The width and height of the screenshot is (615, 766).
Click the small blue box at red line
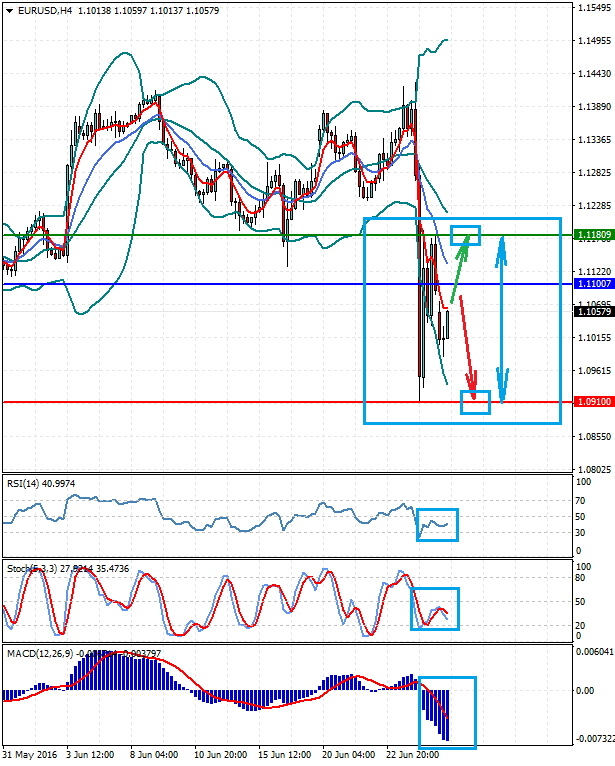[x=475, y=402]
